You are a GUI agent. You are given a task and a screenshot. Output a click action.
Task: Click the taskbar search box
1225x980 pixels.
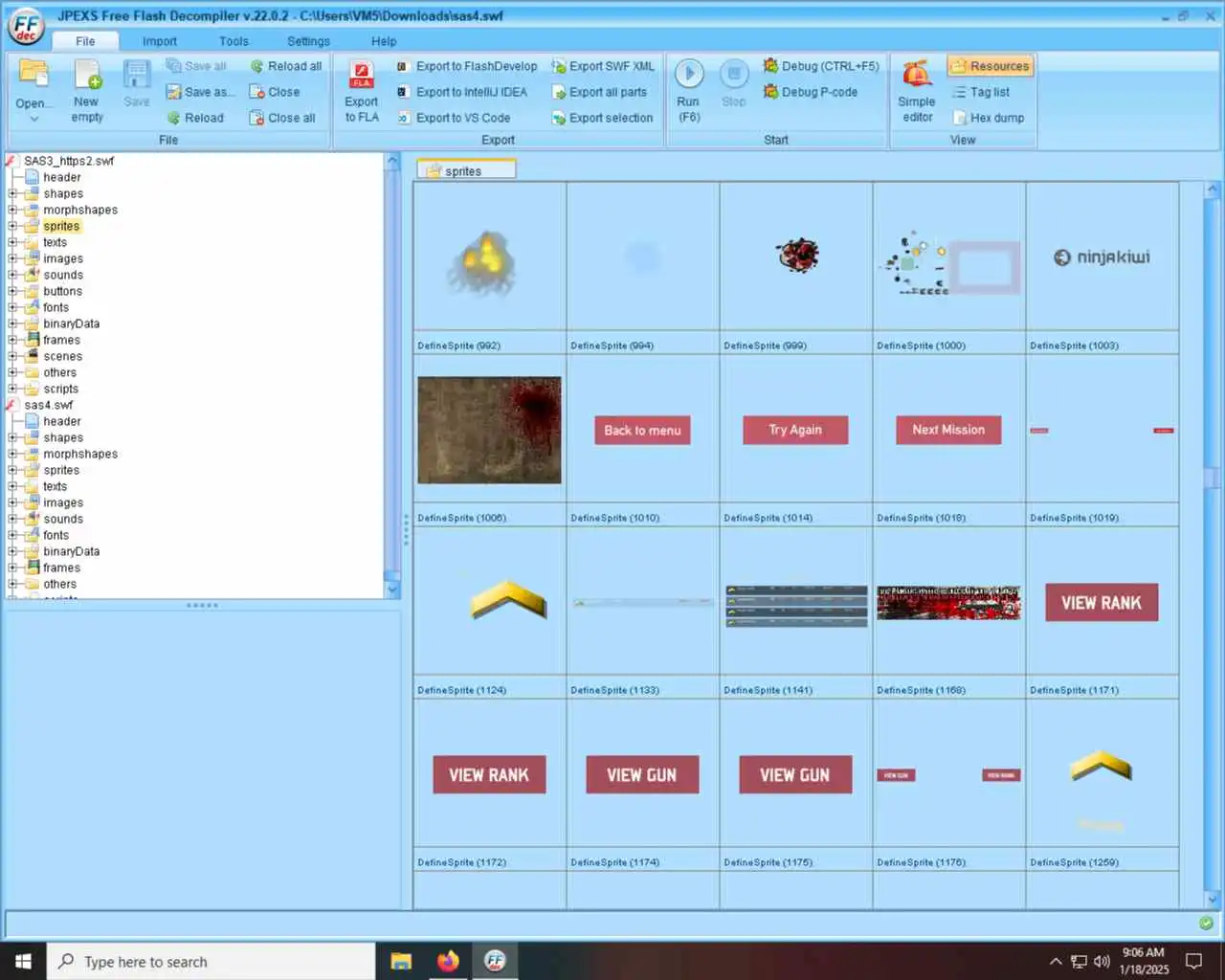(x=211, y=961)
